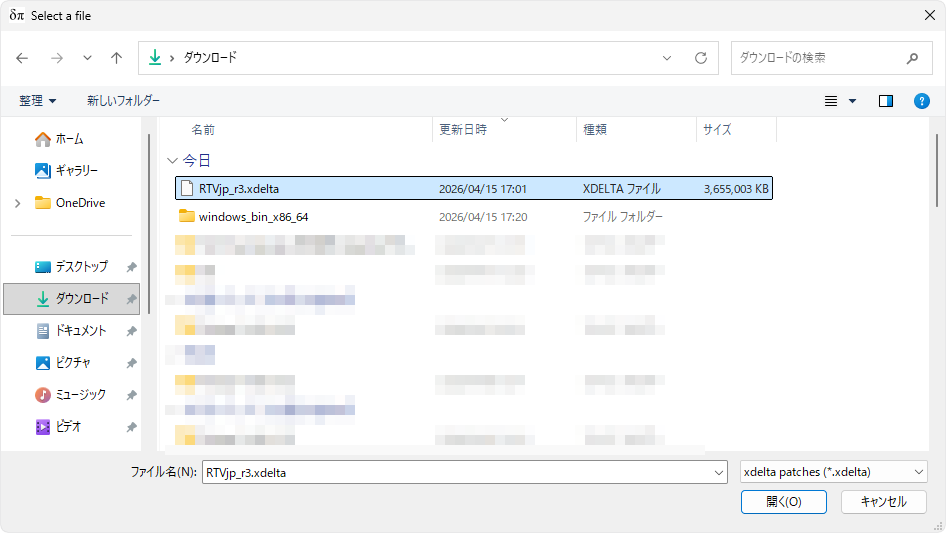Click the Forward navigation arrow

[x=56, y=58]
